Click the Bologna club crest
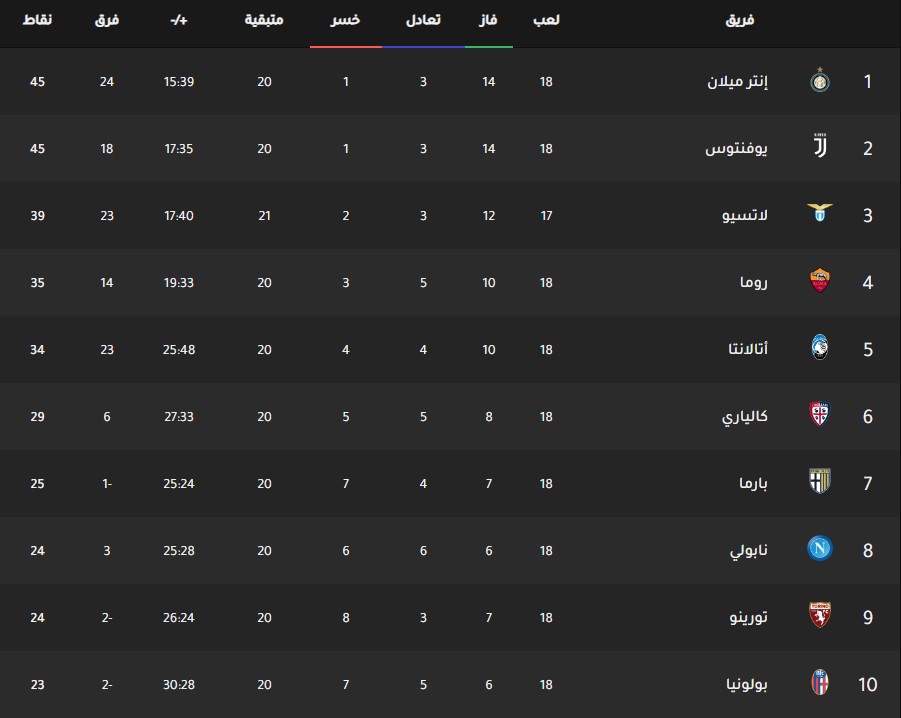The width and height of the screenshot is (901, 718). coord(820,684)
